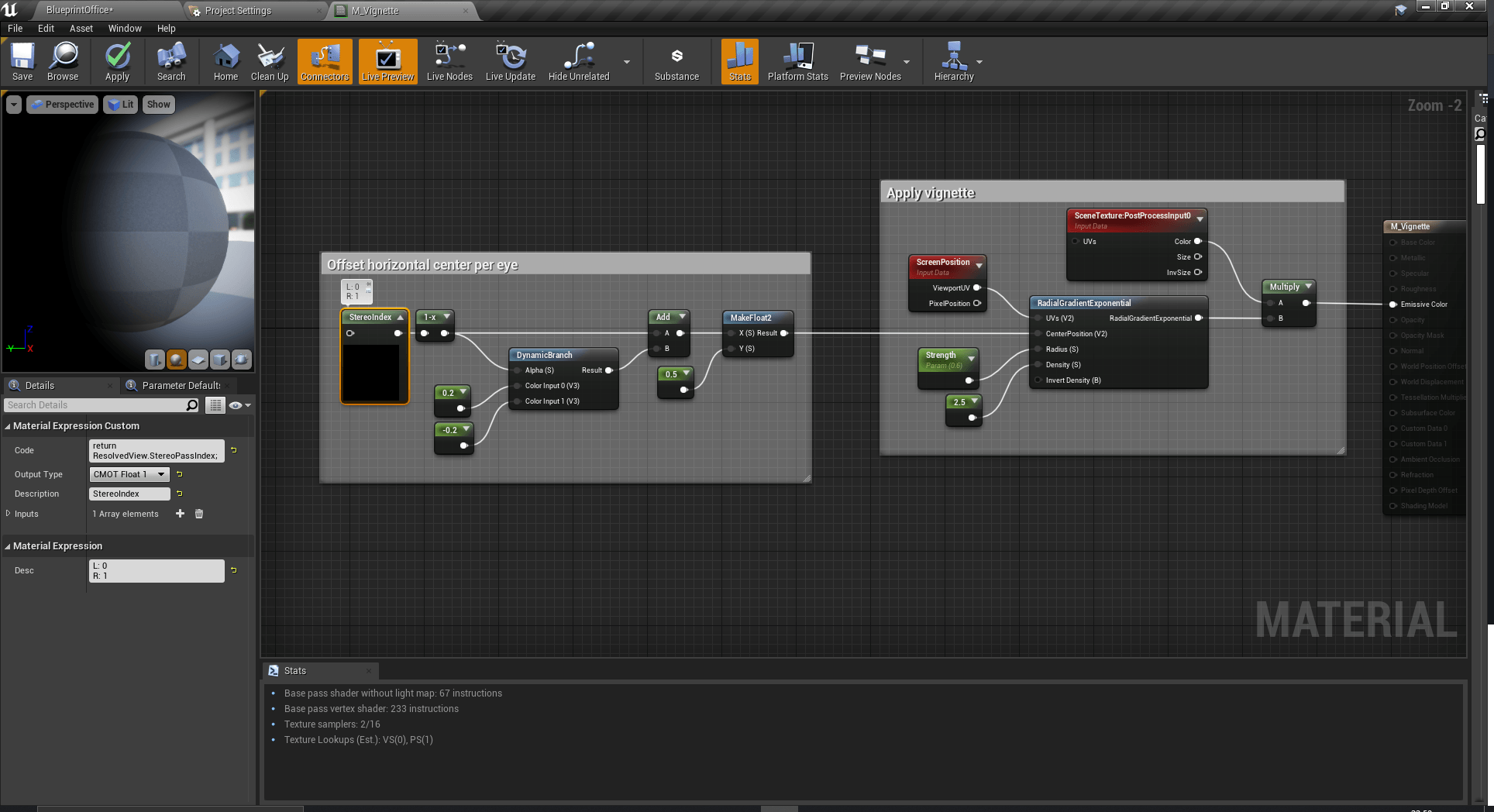
Task: Save the M_Vignette material
Action: (22, 61)
